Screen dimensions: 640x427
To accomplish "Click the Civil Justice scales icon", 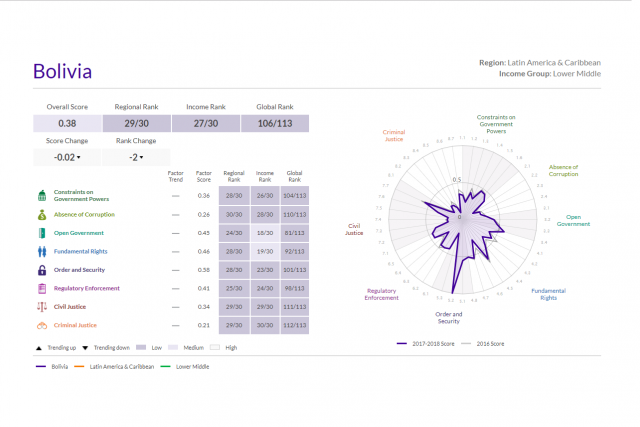I will pyautogui.click(x=42, y=306).
